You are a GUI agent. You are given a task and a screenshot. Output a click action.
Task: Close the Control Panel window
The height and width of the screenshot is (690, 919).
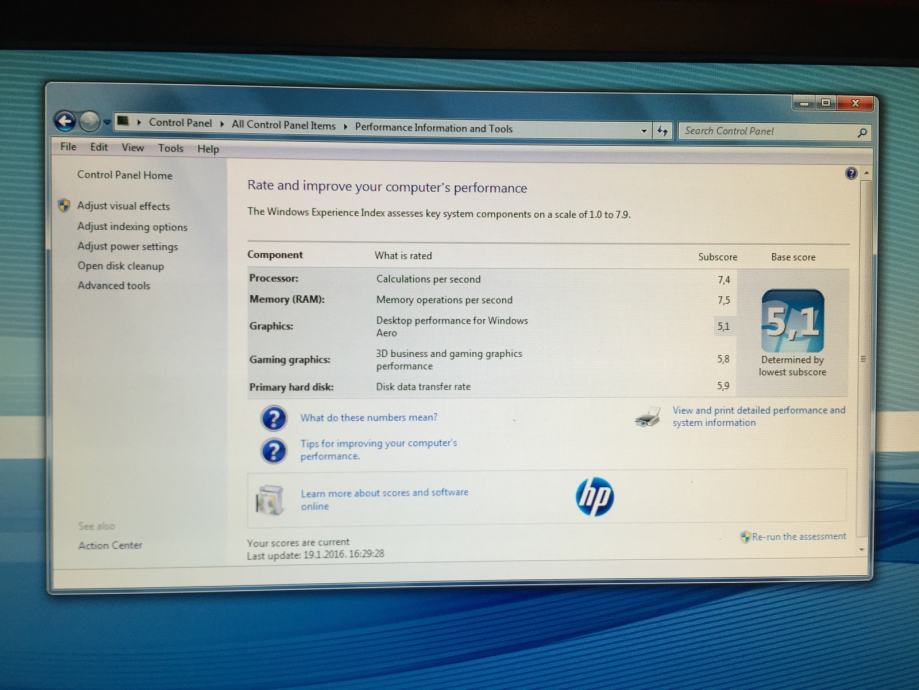click(x=855, y=104)
